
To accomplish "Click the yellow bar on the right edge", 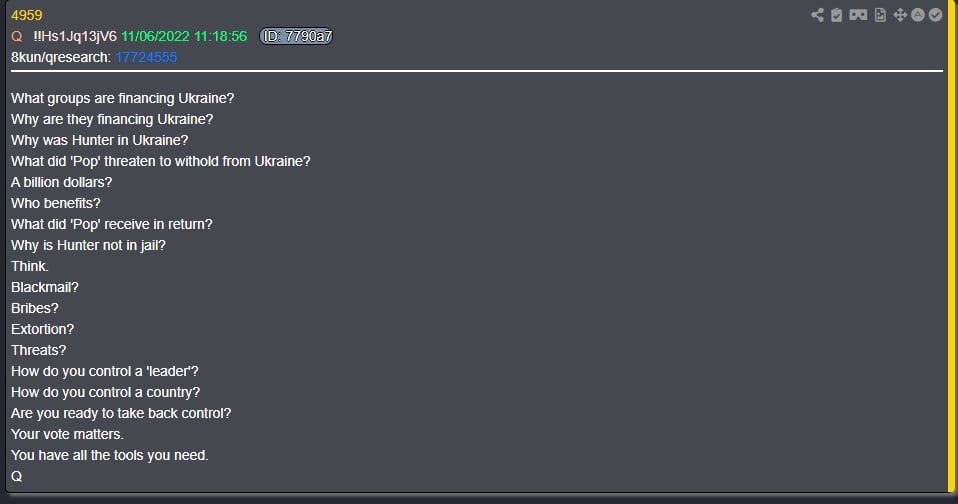I will [951, 250].
